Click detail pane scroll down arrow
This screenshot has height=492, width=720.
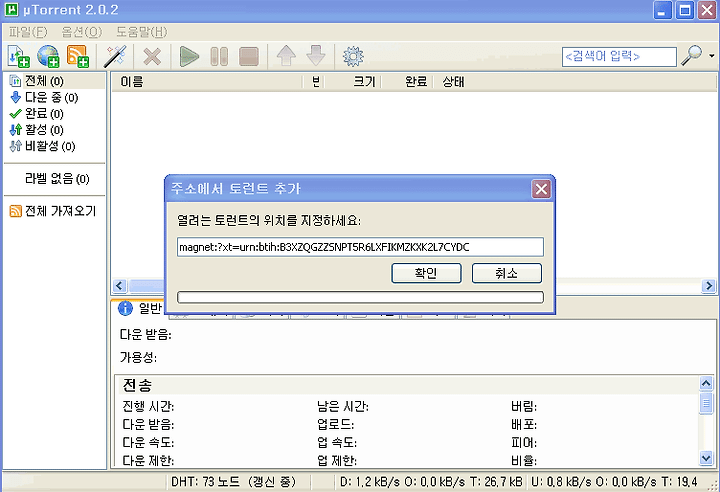point(706,458)
